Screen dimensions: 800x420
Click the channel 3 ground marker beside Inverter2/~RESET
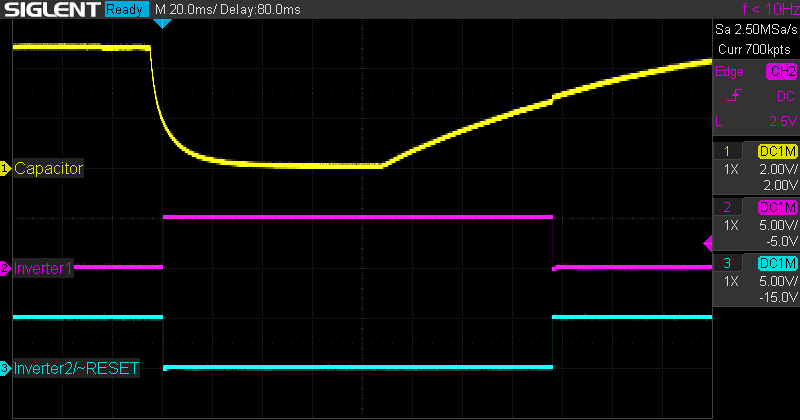tap(5, 369)
